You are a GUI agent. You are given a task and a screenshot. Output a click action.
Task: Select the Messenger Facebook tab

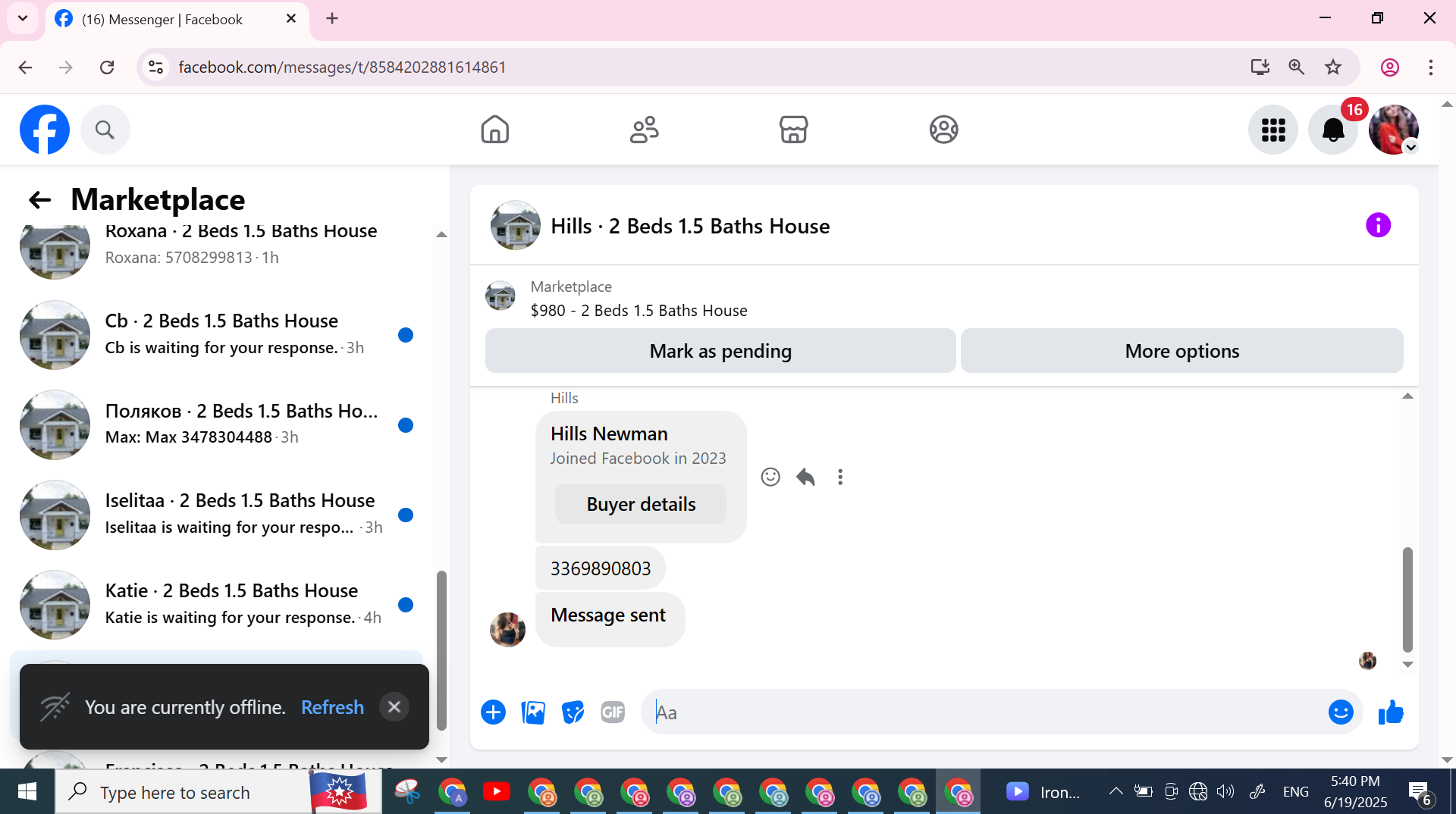pyautogui.click(x=177, y=20)
